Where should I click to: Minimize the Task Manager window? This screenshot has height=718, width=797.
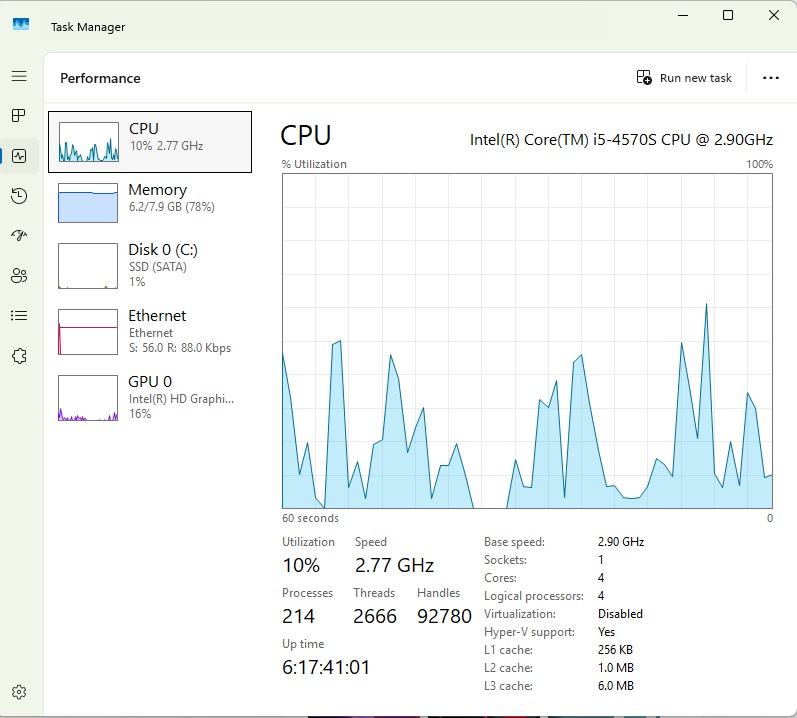pos(683,15)
